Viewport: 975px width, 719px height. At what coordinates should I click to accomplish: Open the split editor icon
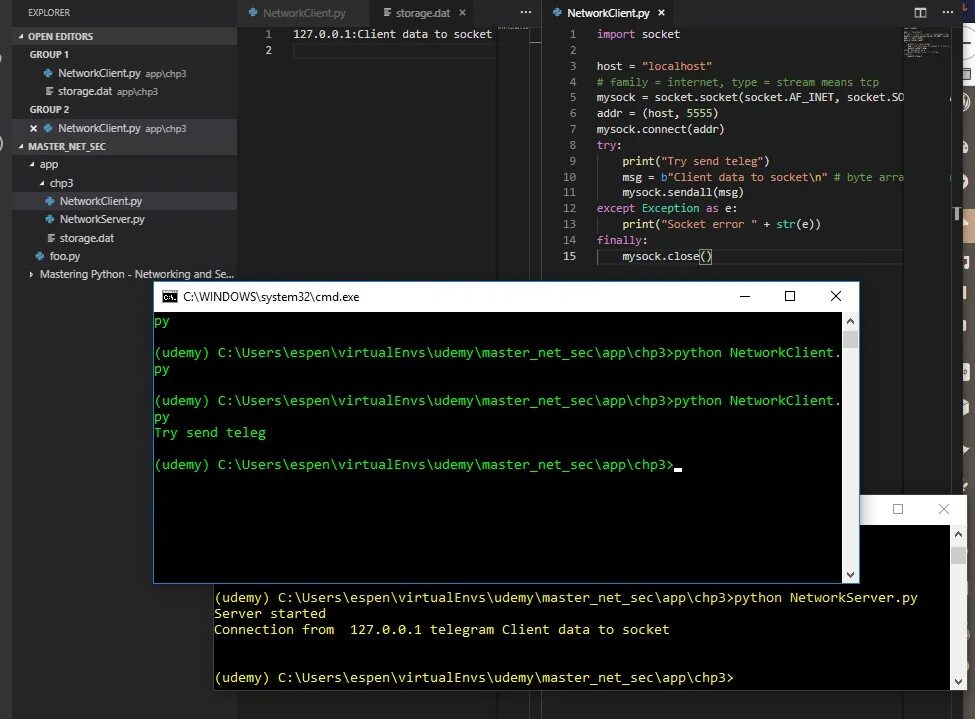(920, 12)
